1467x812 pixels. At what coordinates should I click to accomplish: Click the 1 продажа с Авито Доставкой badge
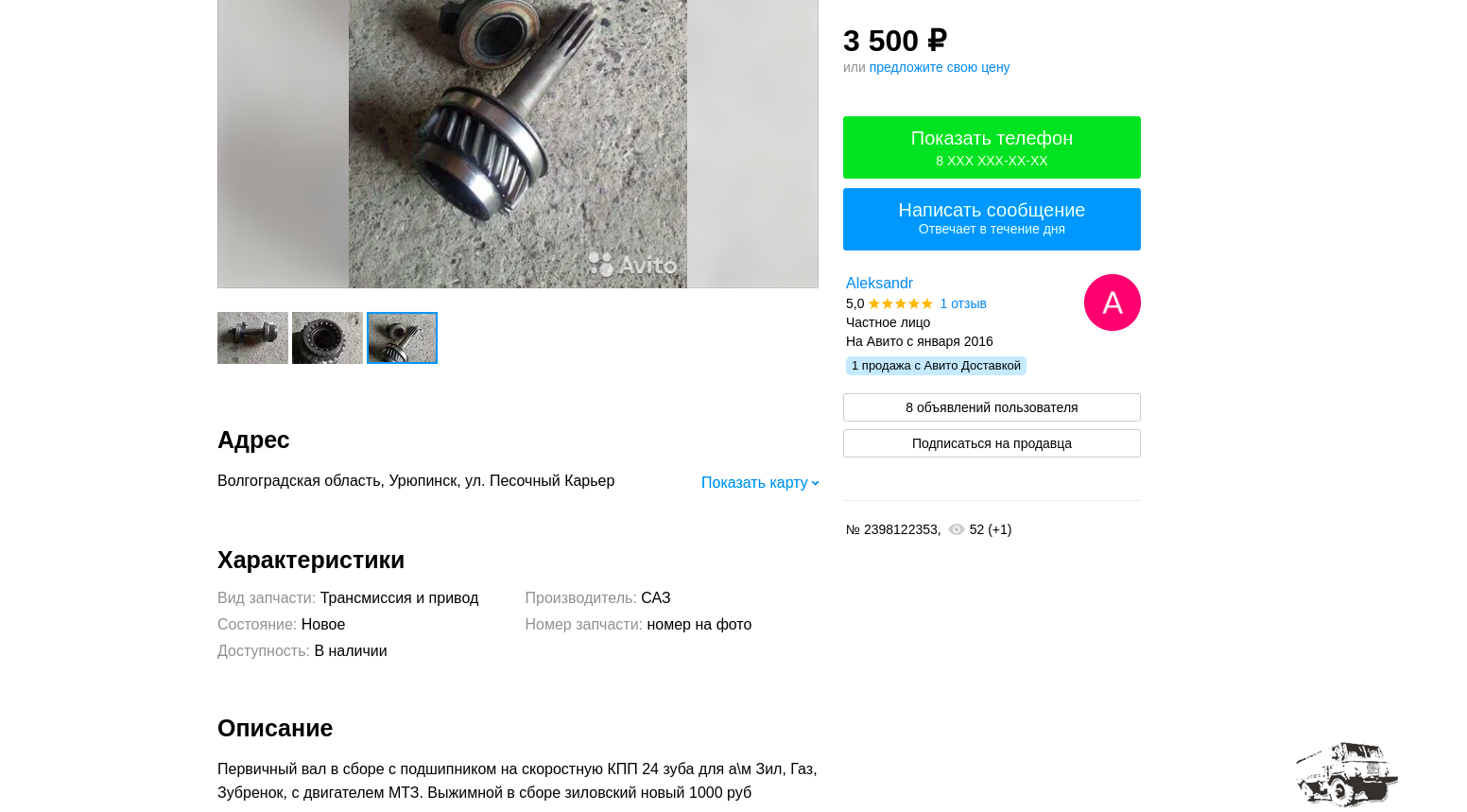[936, 366]
